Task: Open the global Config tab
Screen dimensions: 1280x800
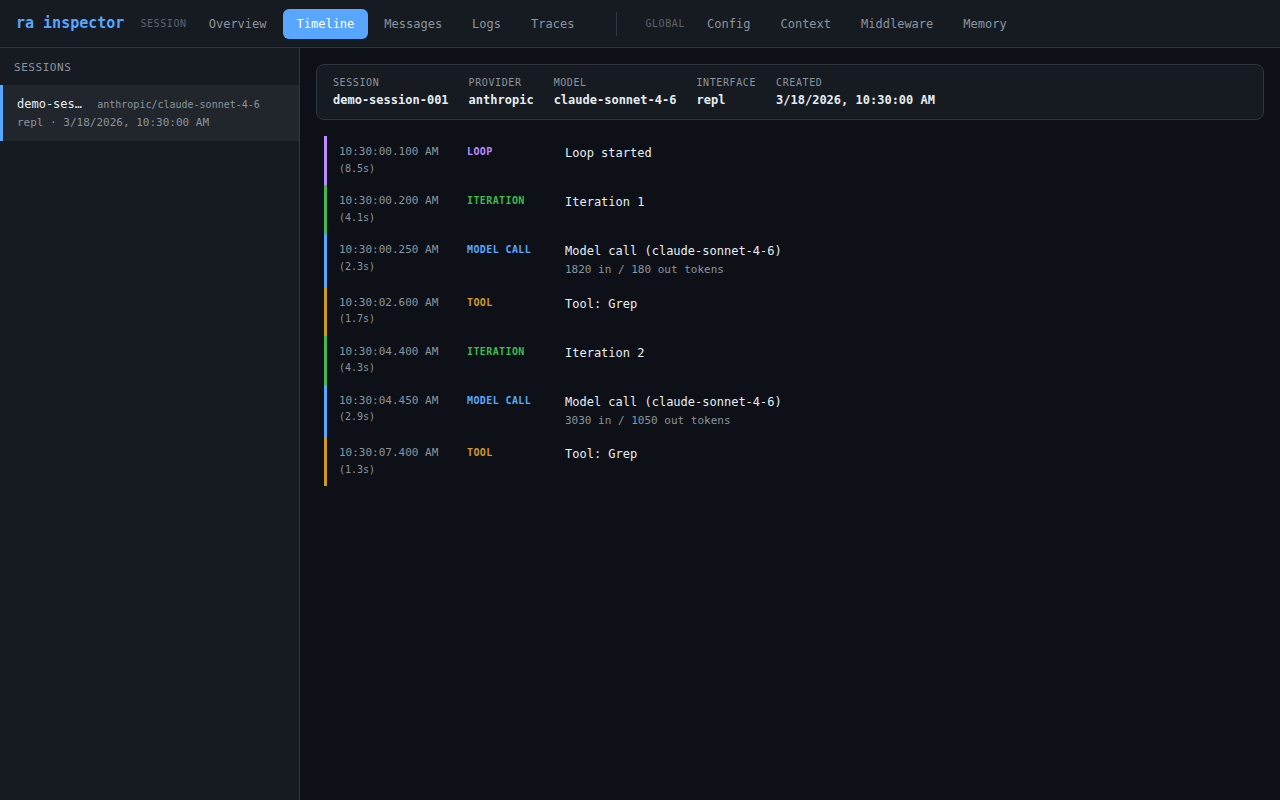Action: tap(728, 23)
